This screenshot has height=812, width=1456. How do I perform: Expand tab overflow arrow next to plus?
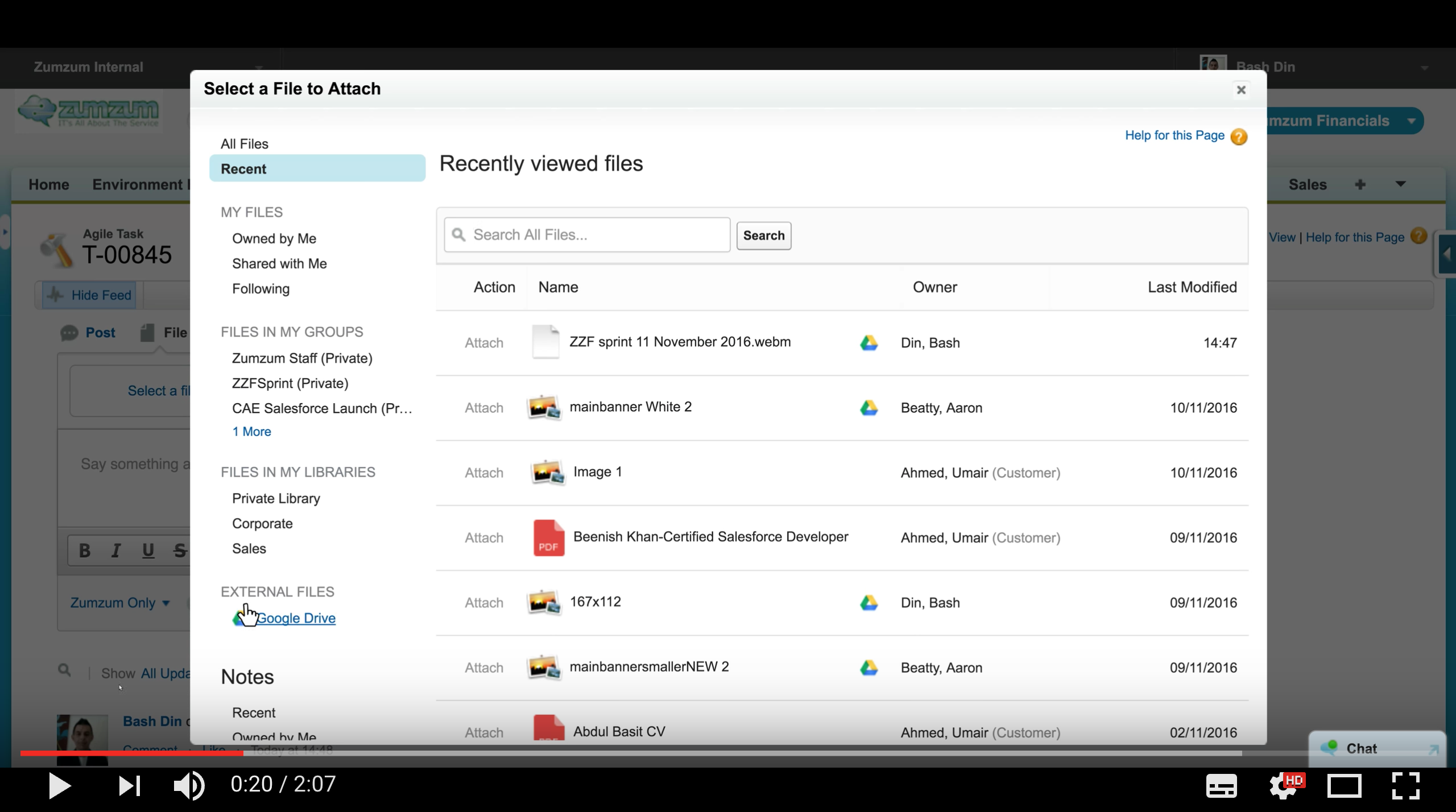pyautogui.click(x=1400, y=184)
